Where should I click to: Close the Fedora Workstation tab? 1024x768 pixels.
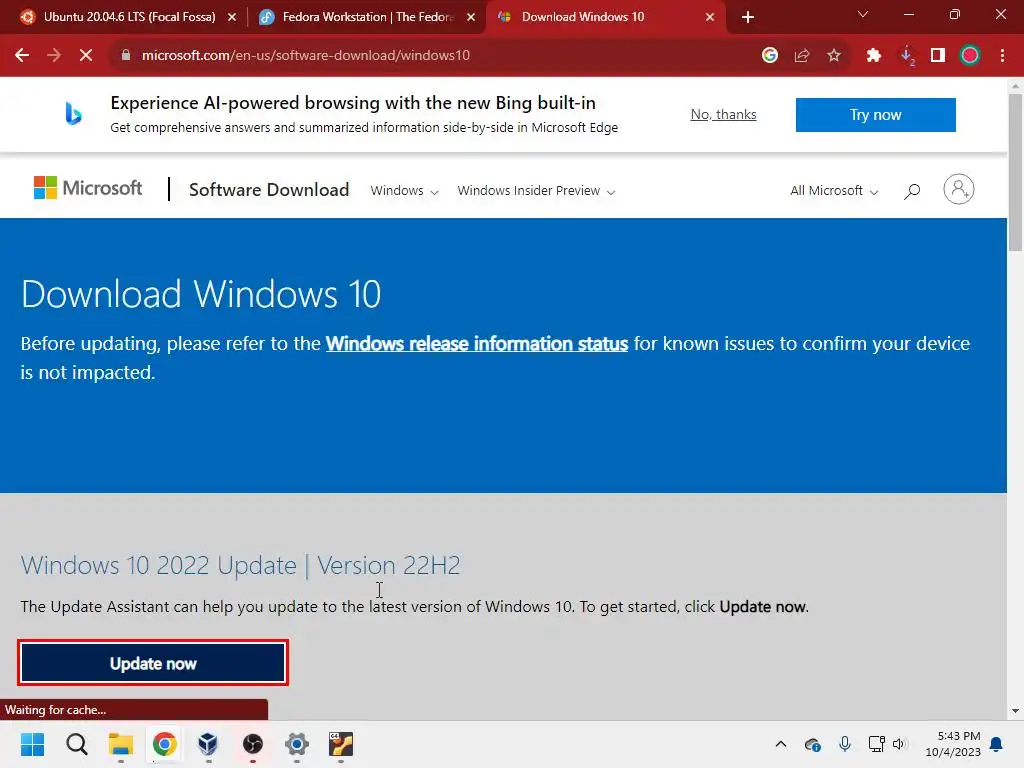coord(471,17)
